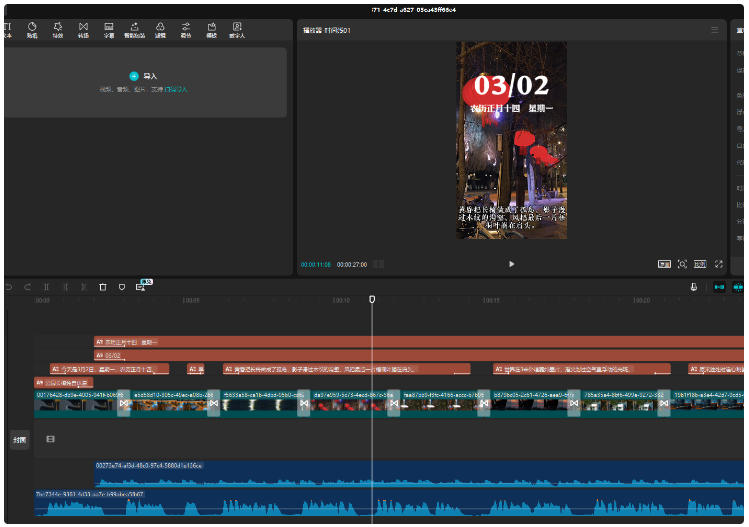Enter fullscreen preview mode
This screenshot has width=749, height=527.
tap(719, 264)
